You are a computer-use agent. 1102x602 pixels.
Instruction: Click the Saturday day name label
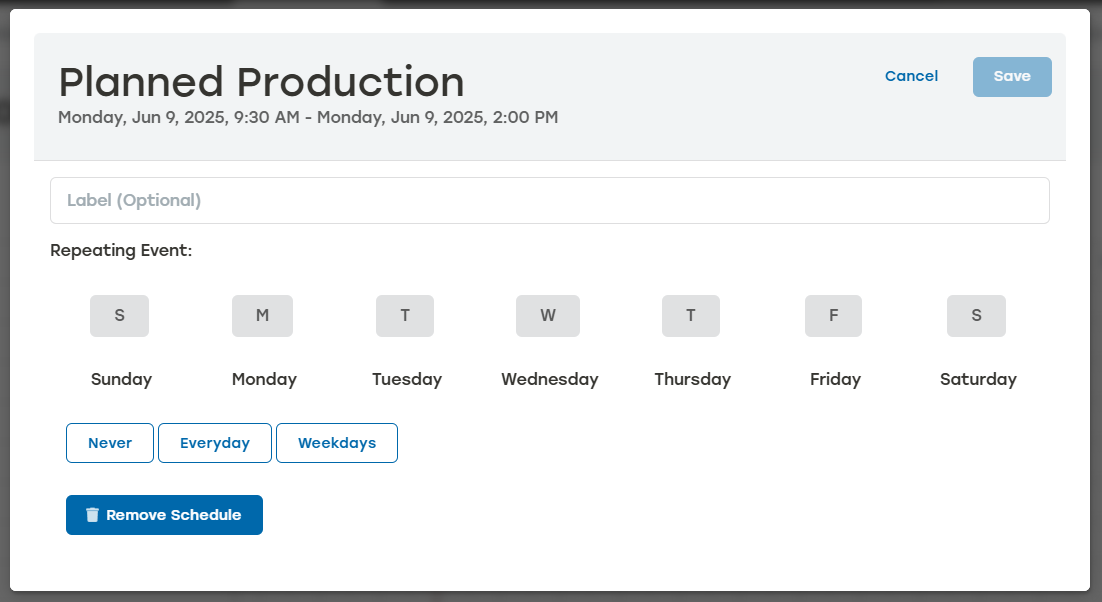pyautogui.click(x=977, y=379)
